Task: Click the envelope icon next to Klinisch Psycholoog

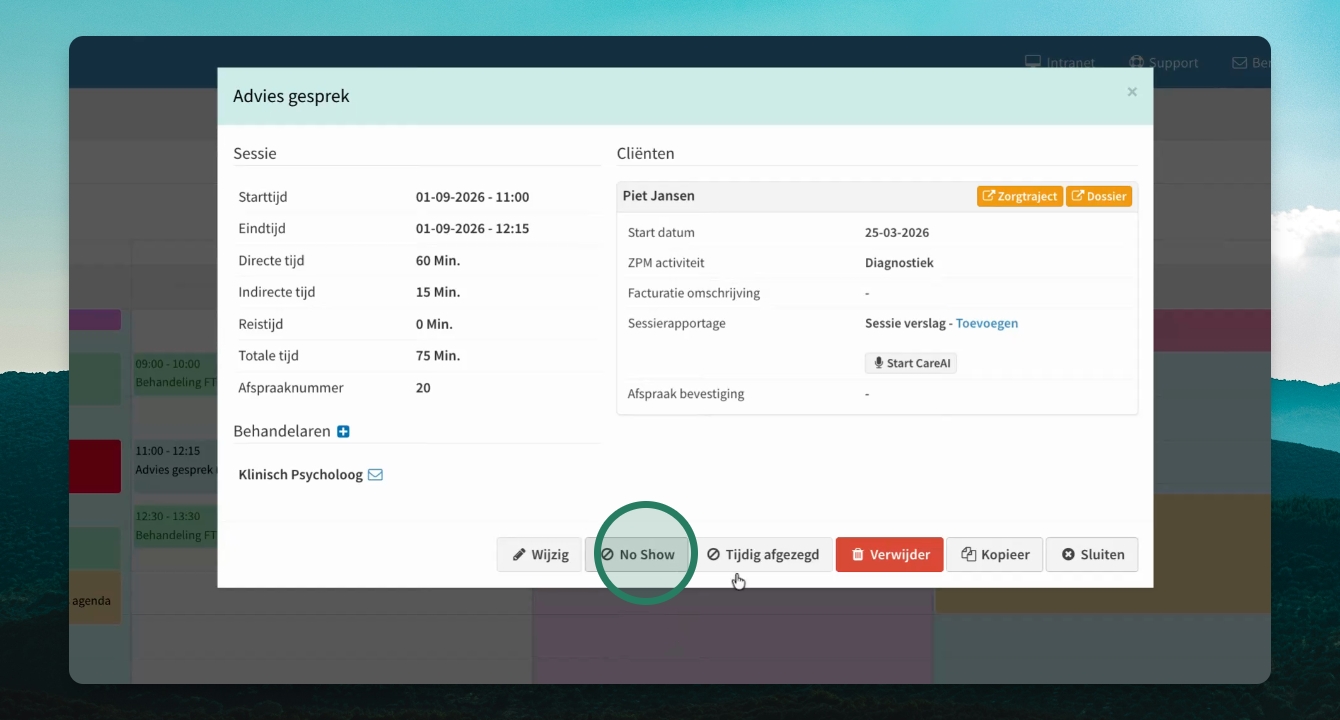Action: click(375, 475)
